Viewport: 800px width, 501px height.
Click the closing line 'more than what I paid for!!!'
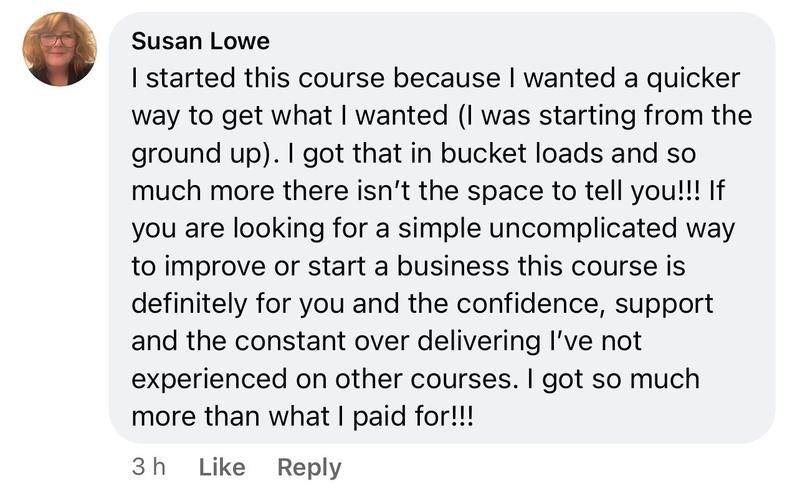click(300, 418)
